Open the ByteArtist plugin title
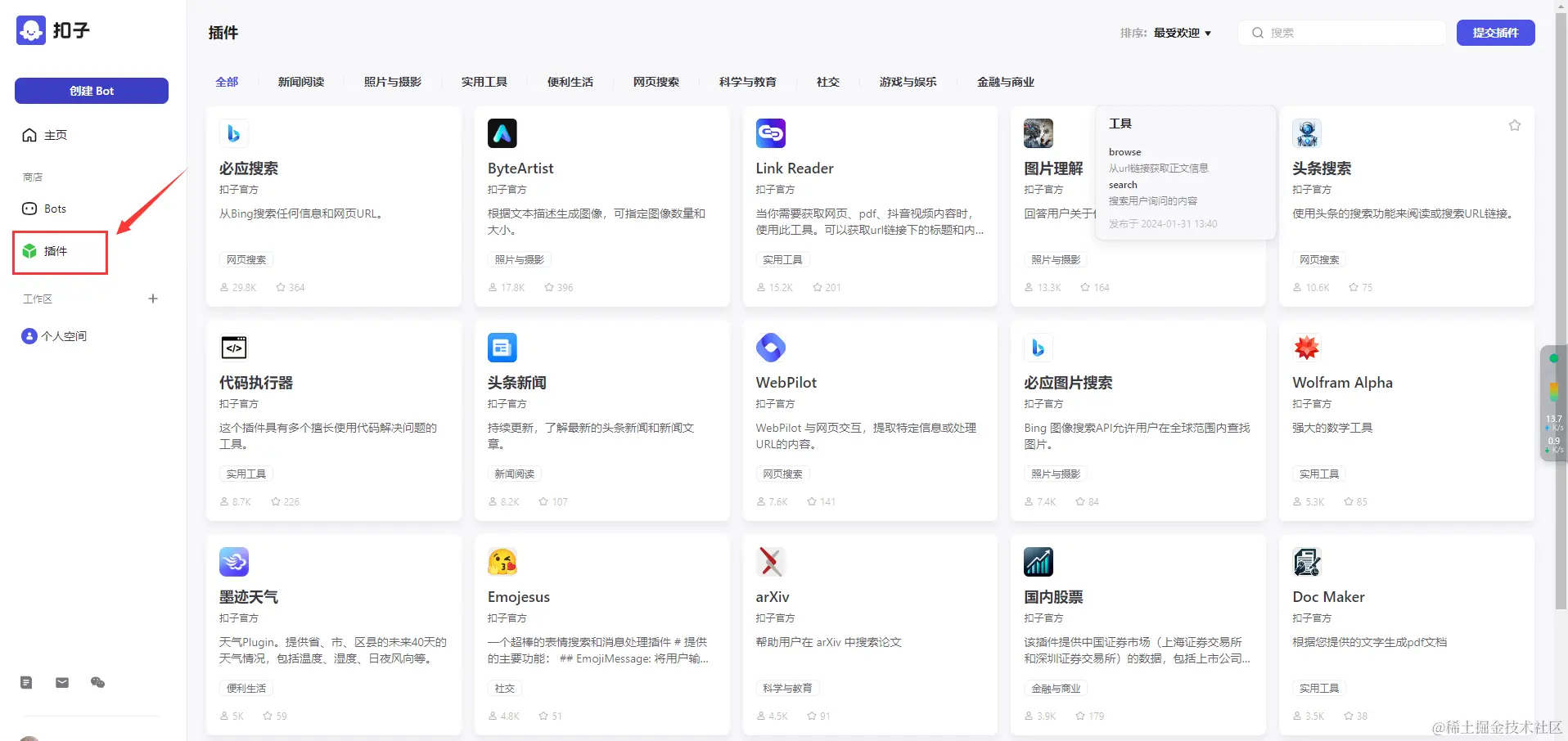This screenshot has height=741, width=1568. point(520,168)
